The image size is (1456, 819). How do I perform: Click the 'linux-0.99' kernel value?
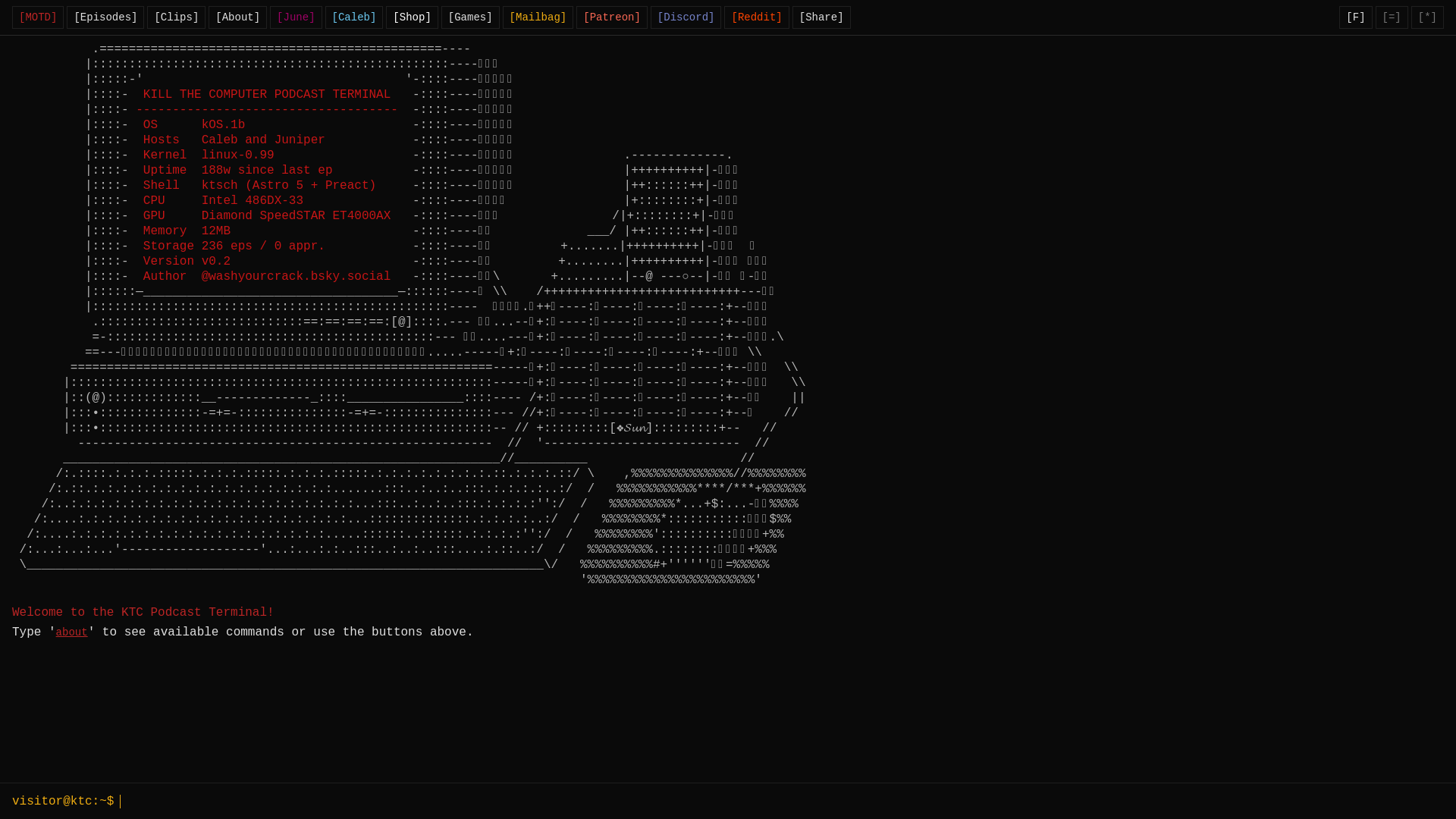point(238,155)
